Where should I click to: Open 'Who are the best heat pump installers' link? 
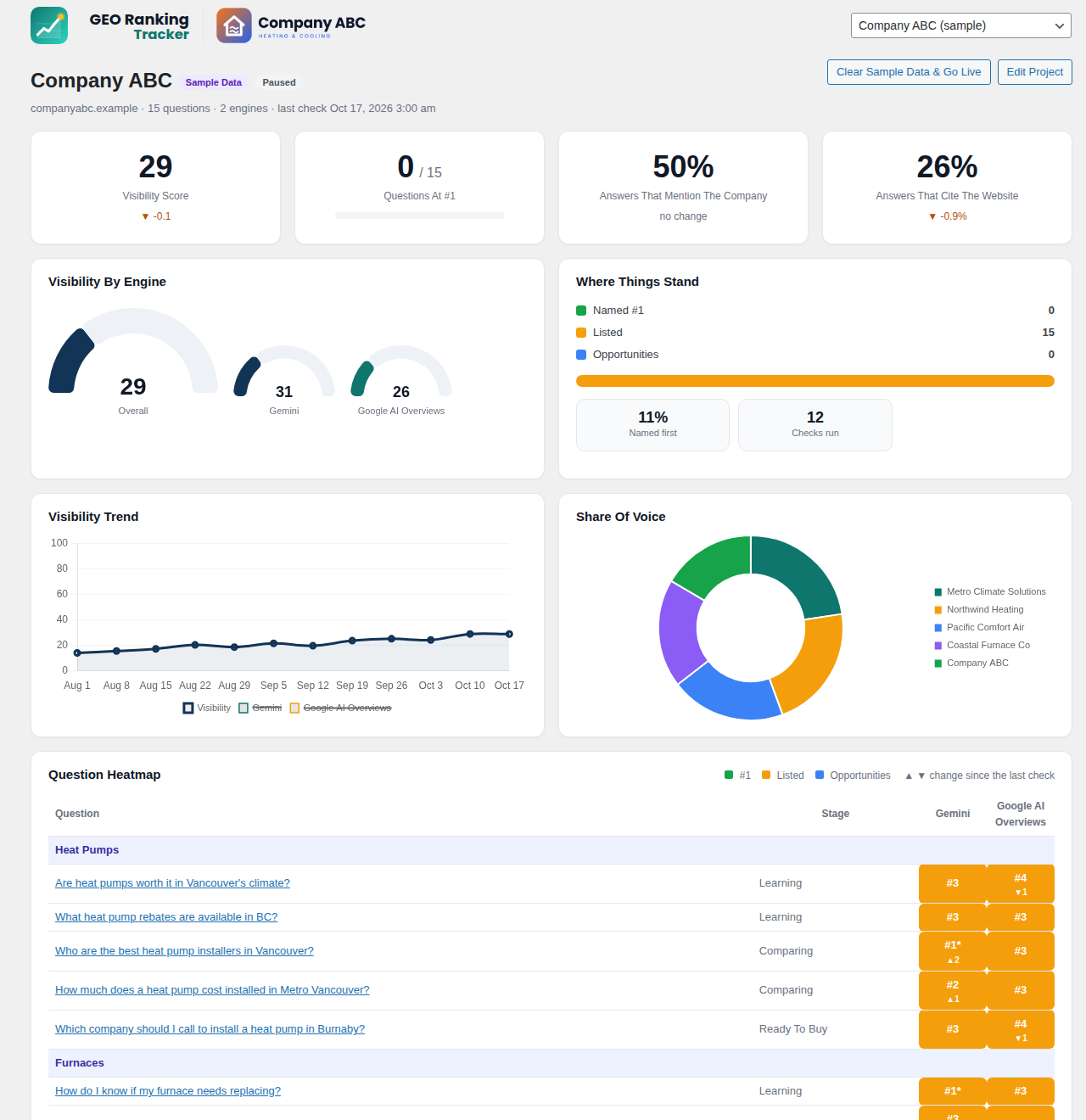pos(184,951)
